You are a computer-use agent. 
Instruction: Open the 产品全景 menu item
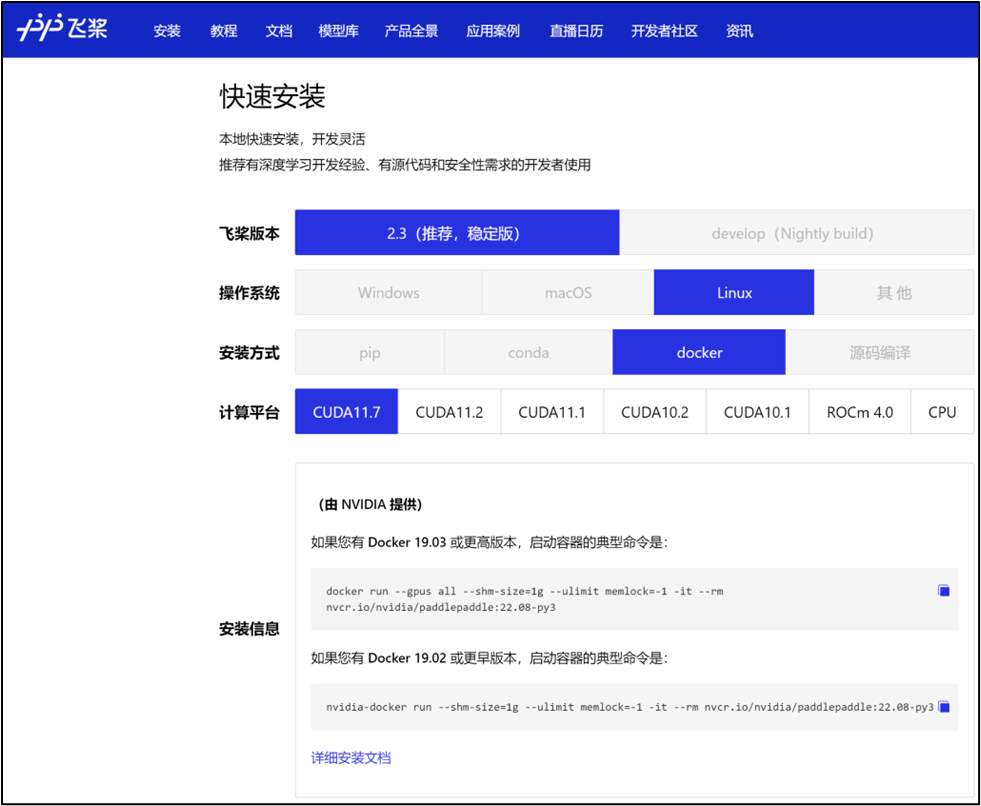411,31
